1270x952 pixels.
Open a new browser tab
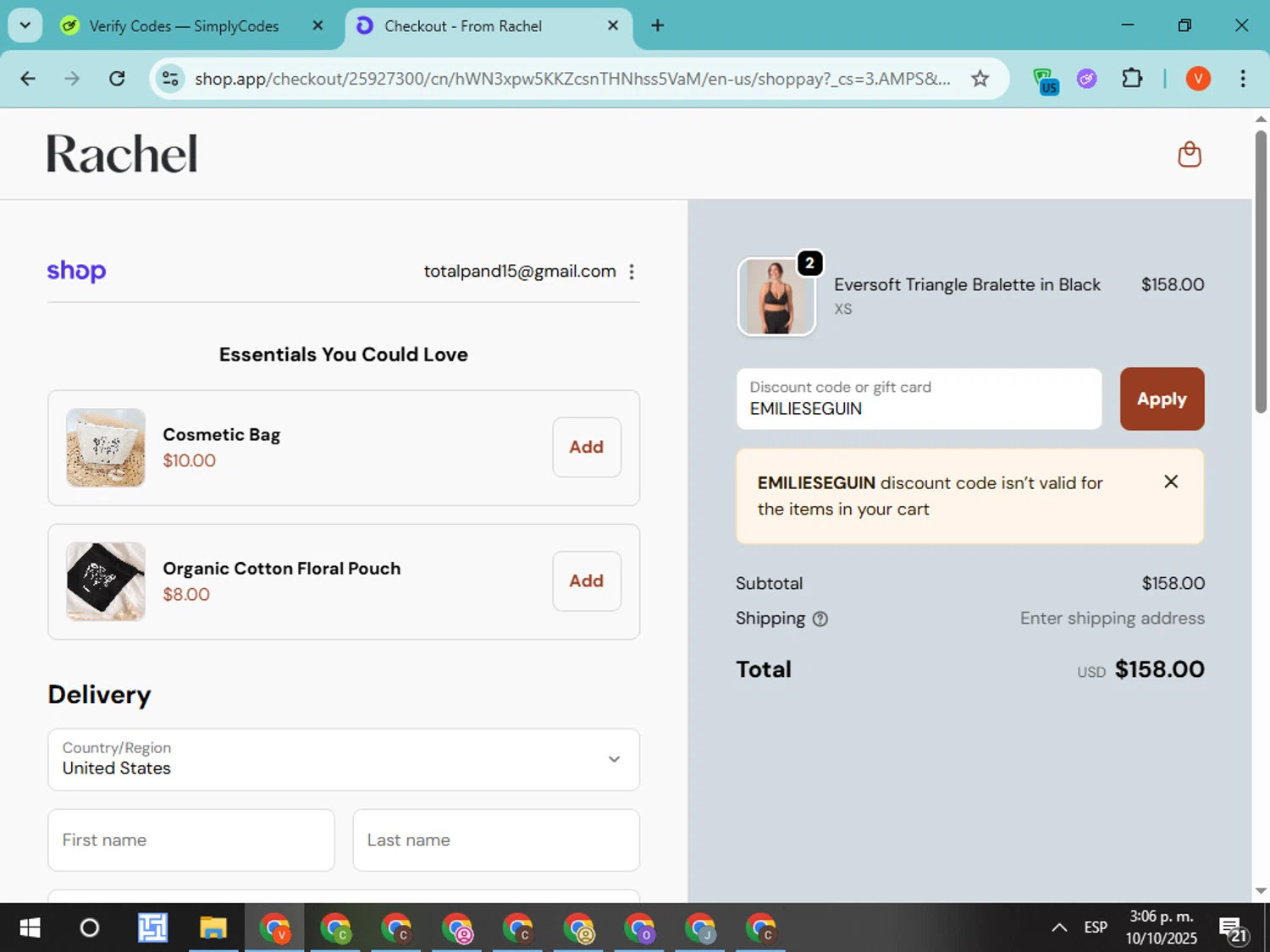point(657,25)
